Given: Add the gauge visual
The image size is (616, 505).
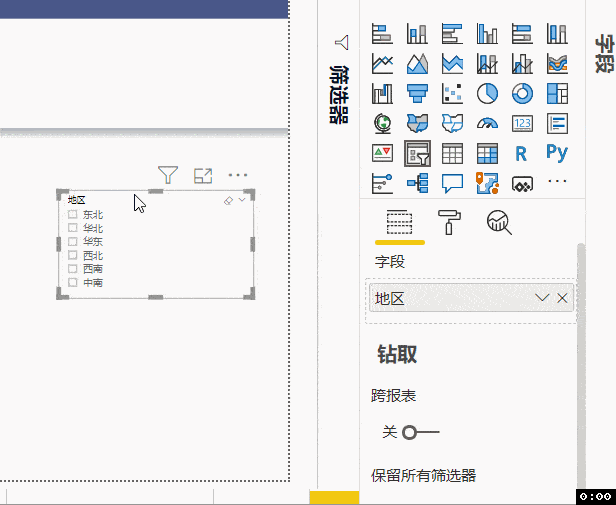Looking at the screenshot, I should pos(487,123).
